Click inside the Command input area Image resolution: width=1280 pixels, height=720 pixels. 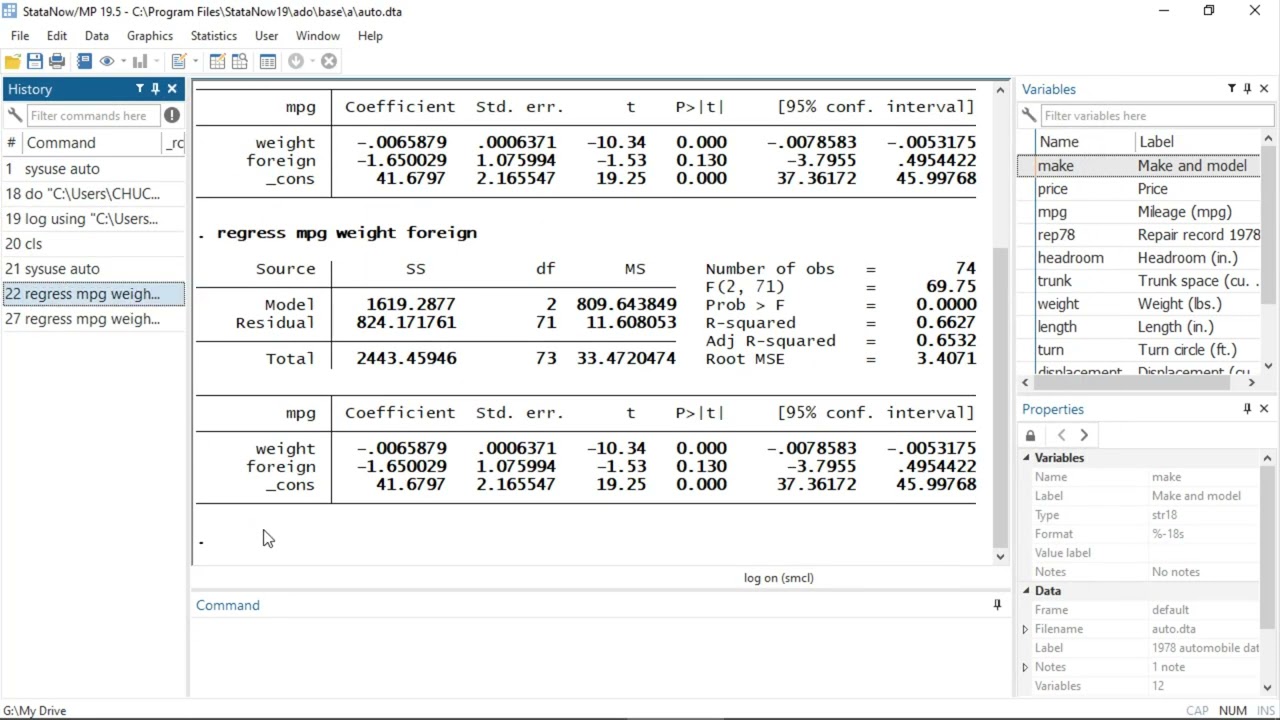(x=600, y=656)
